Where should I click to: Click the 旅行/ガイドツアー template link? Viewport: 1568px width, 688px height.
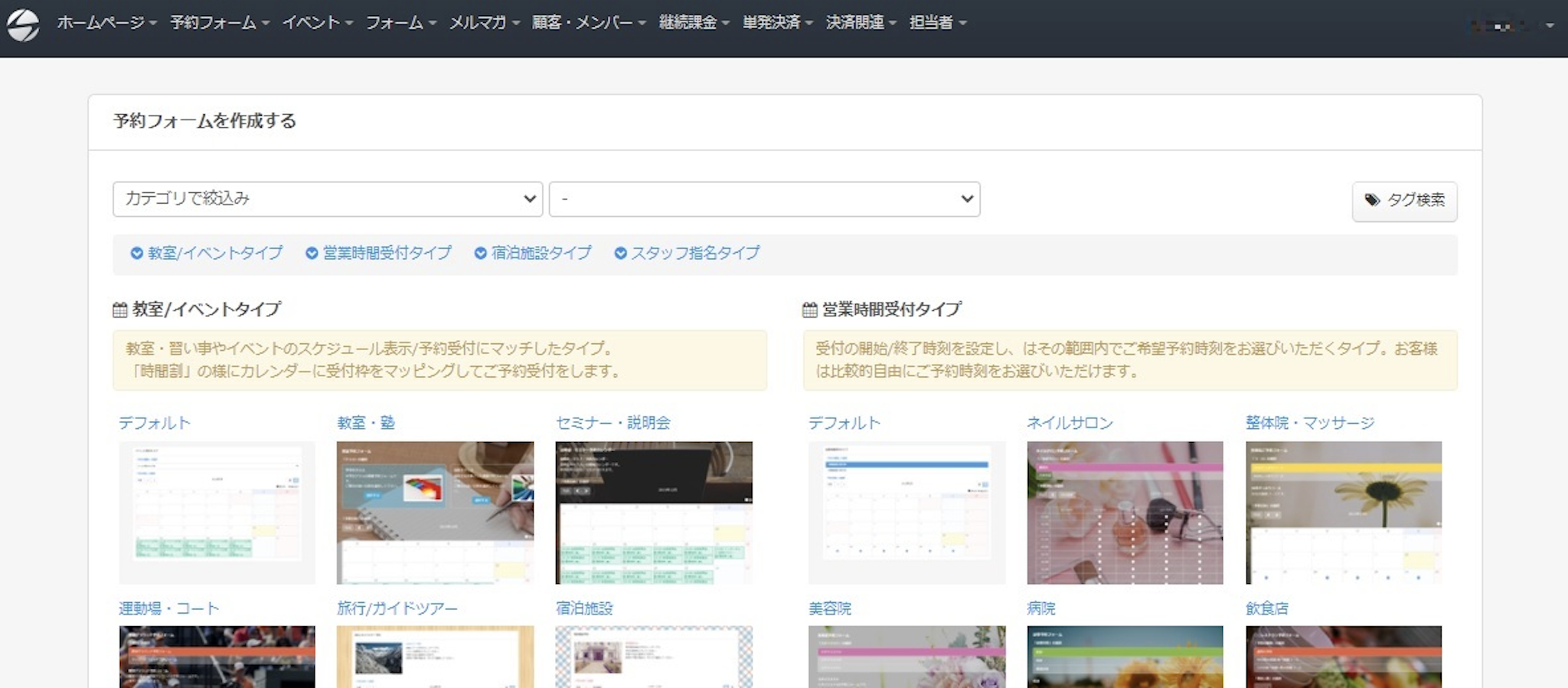397,608
